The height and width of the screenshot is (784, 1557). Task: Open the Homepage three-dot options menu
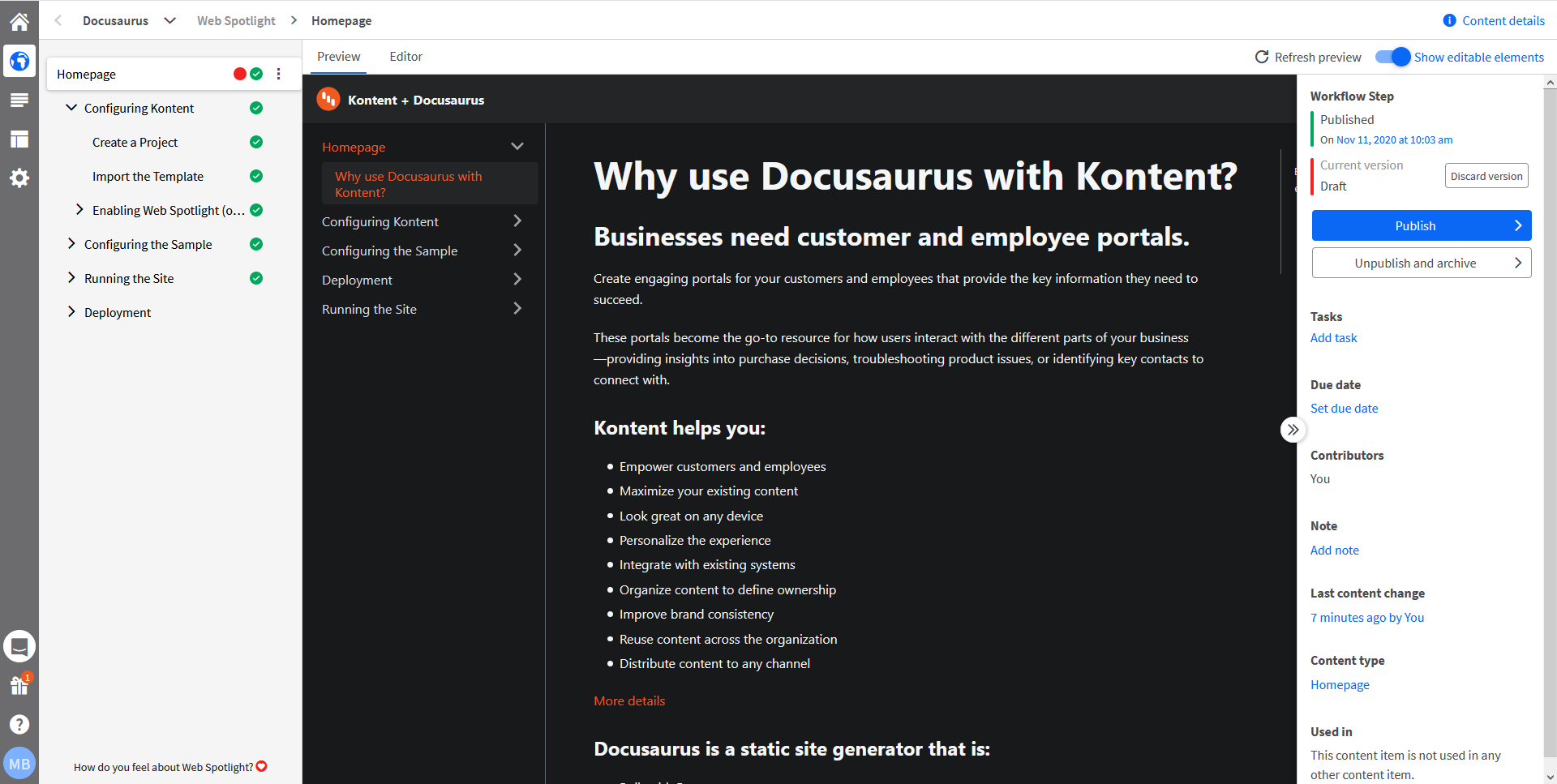pos(278,74)
